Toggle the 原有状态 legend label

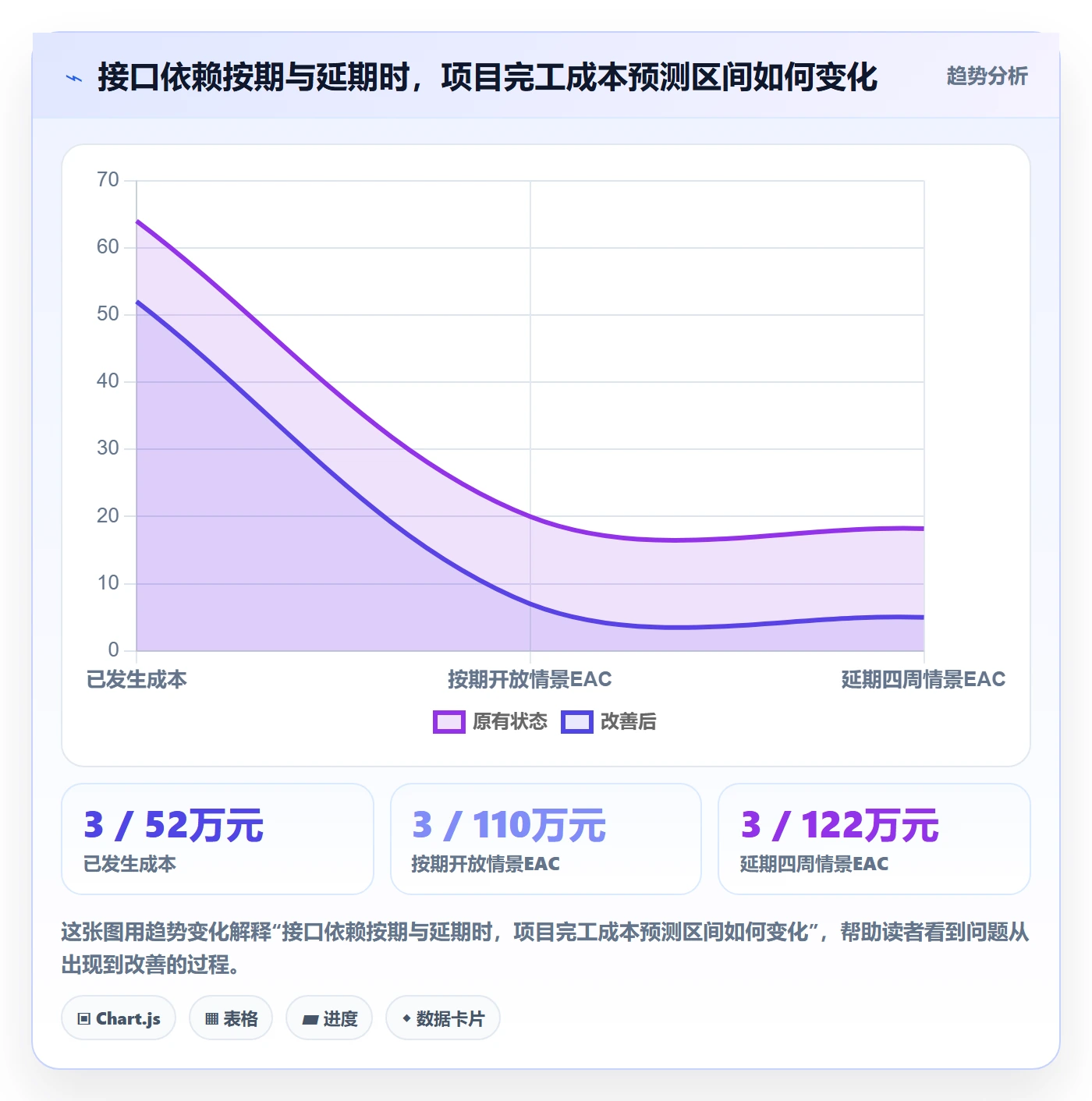pos(510,722)
